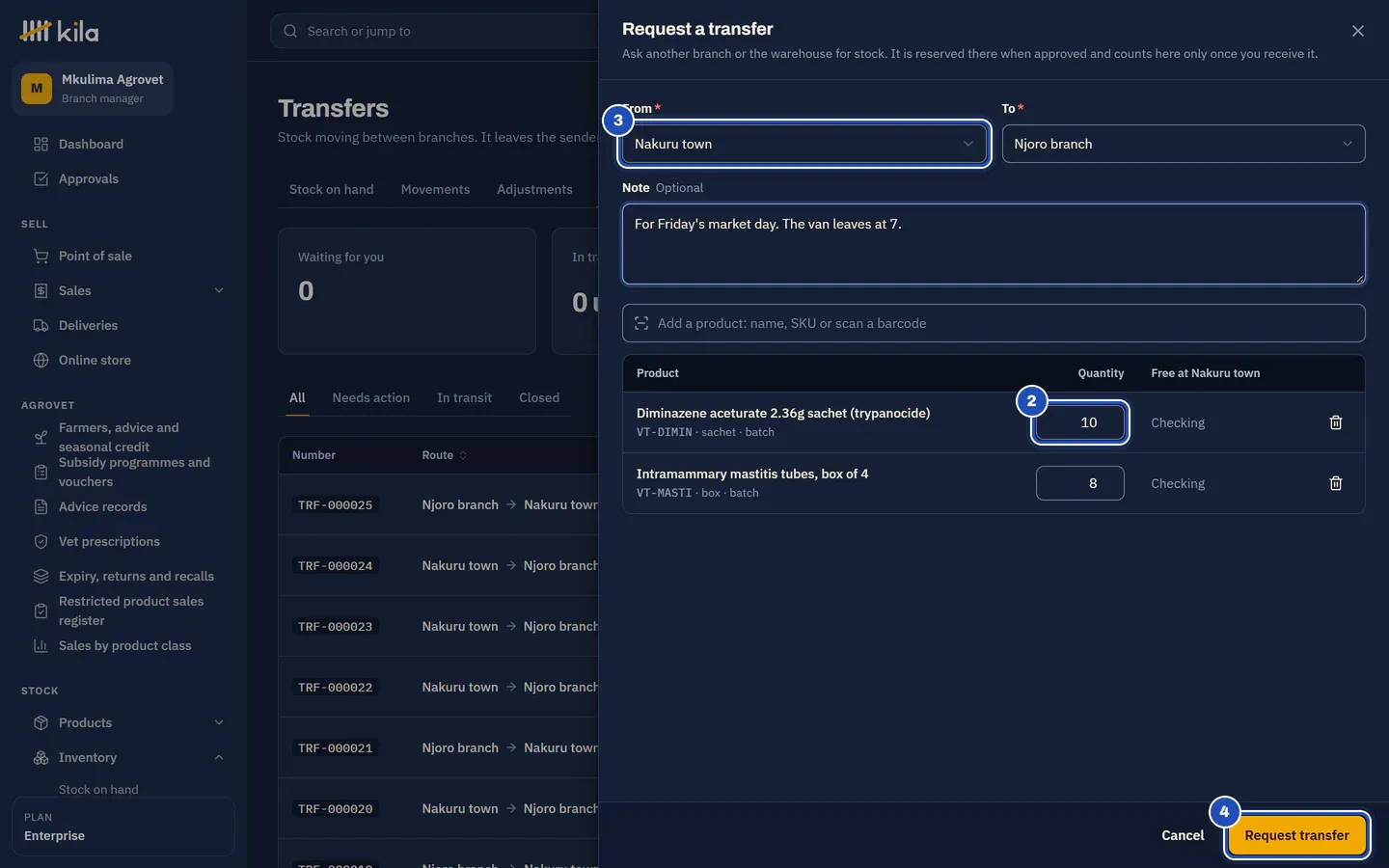
Task: Edit quantity for Diminazene aceturate sachet
Action: pyautogui.click(x=1080, y=422)
